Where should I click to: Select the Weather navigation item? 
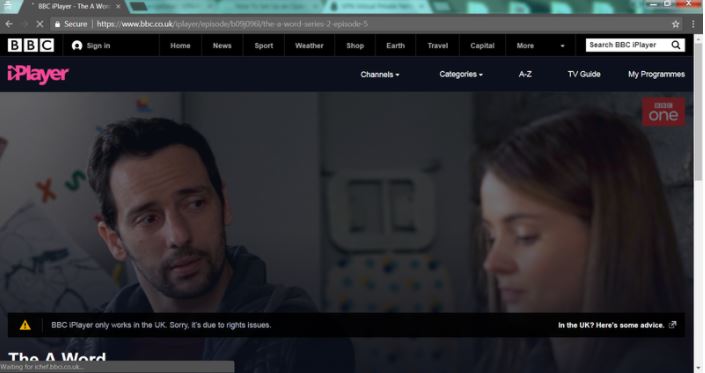[309, 45]
